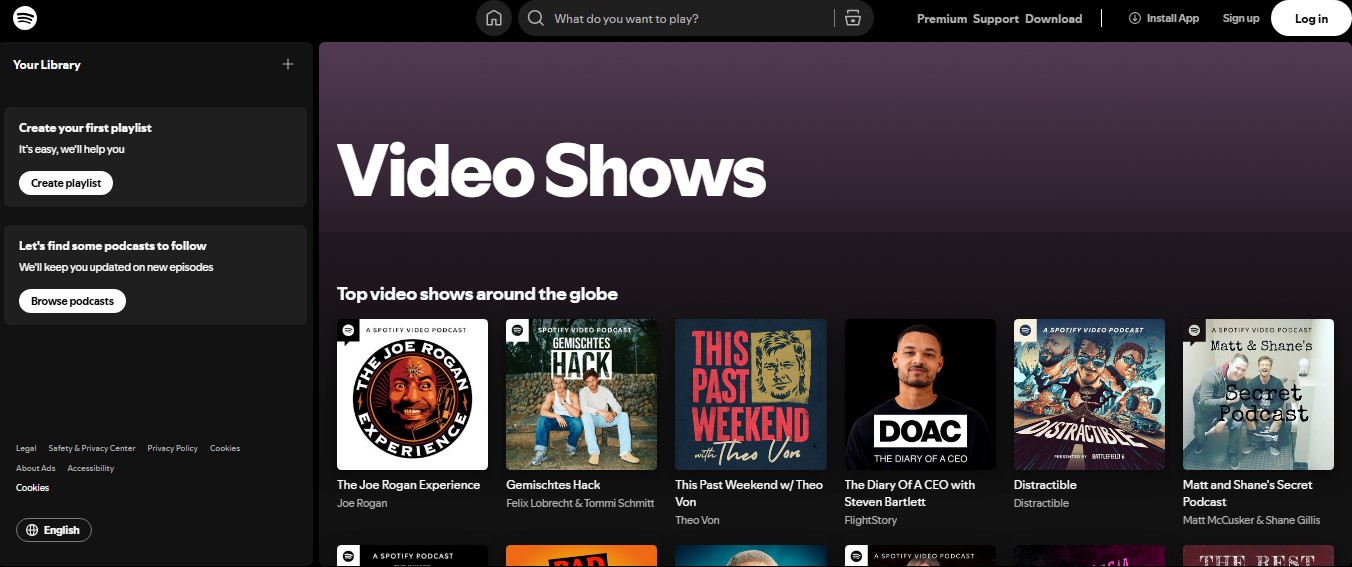Image resolution: width=1352 pixels, height=567 pixels.
Task: Click 'Felix Lobrecht & Tommi Schmitt' text
Action: pyautogui.click(x=580, y=503)
